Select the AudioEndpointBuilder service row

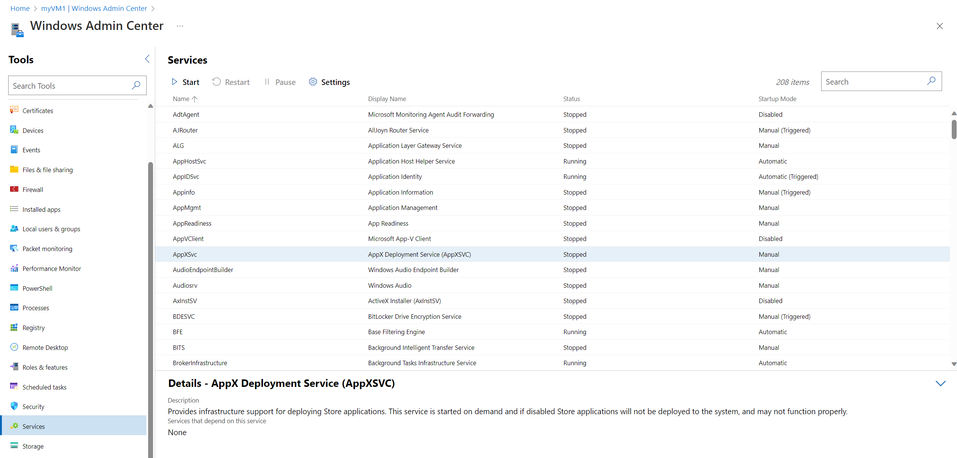[x=552, y=270]
